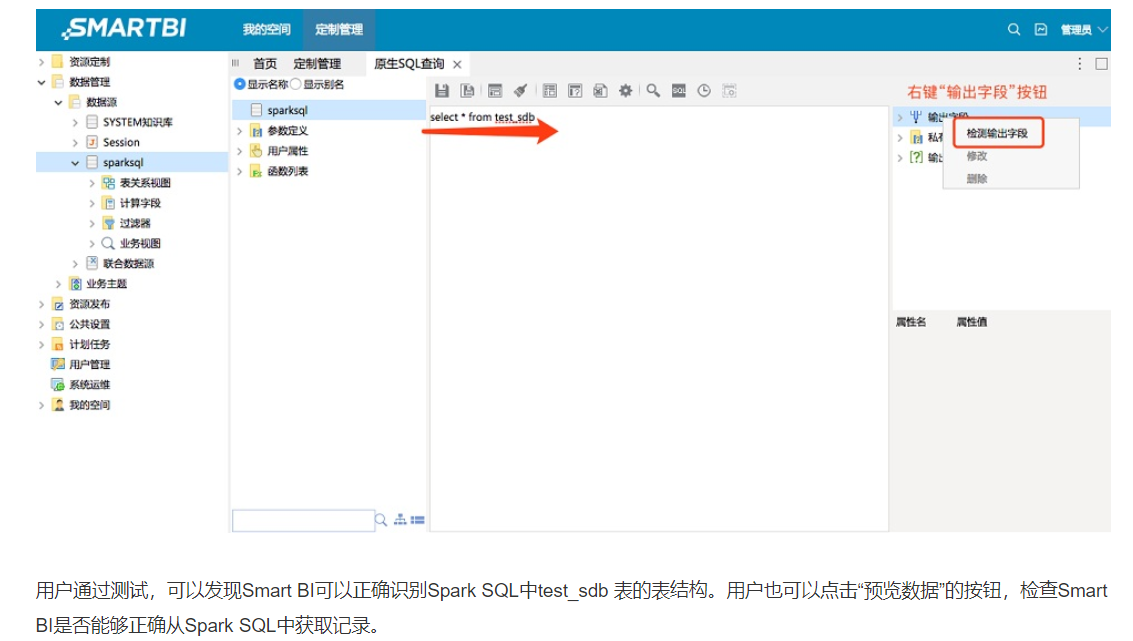The width and height of the screenshot is (1133, 641).
Task: Click the chart icon beside 管理员
Action: [x=1041, y=30]
